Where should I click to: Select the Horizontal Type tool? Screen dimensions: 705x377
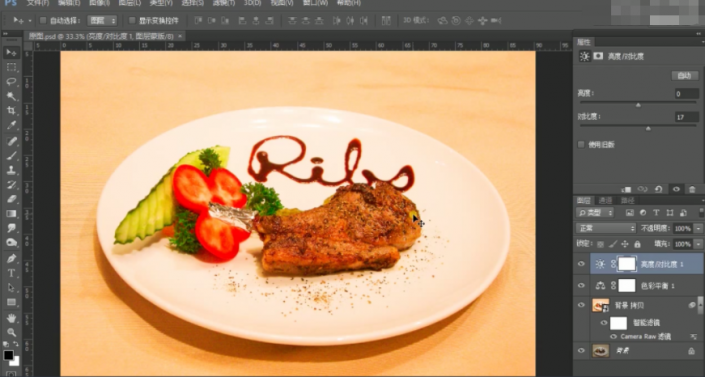pos(11,273)
